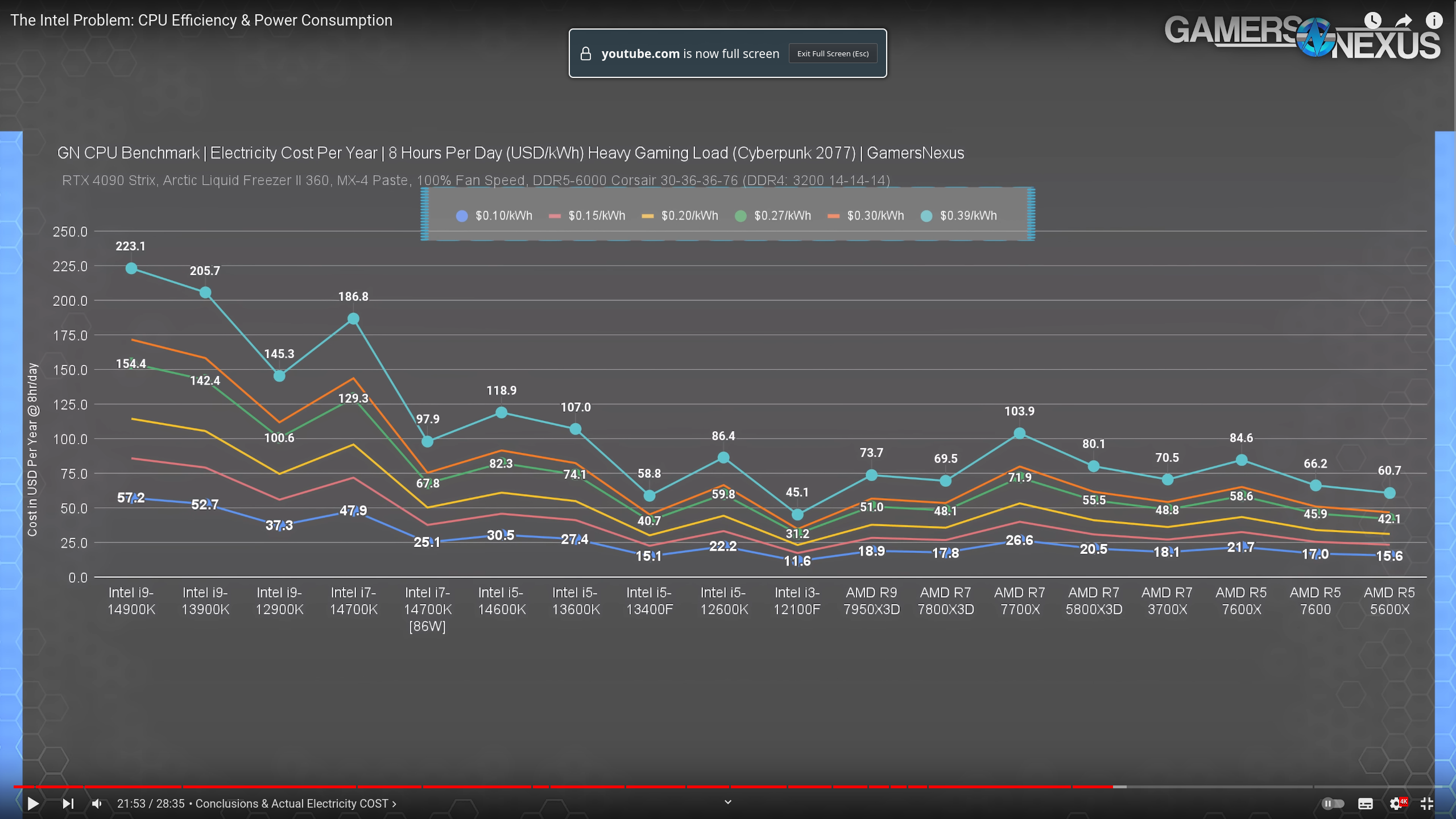
Task: Mute the video volume
Action: (x=97, y=803)
